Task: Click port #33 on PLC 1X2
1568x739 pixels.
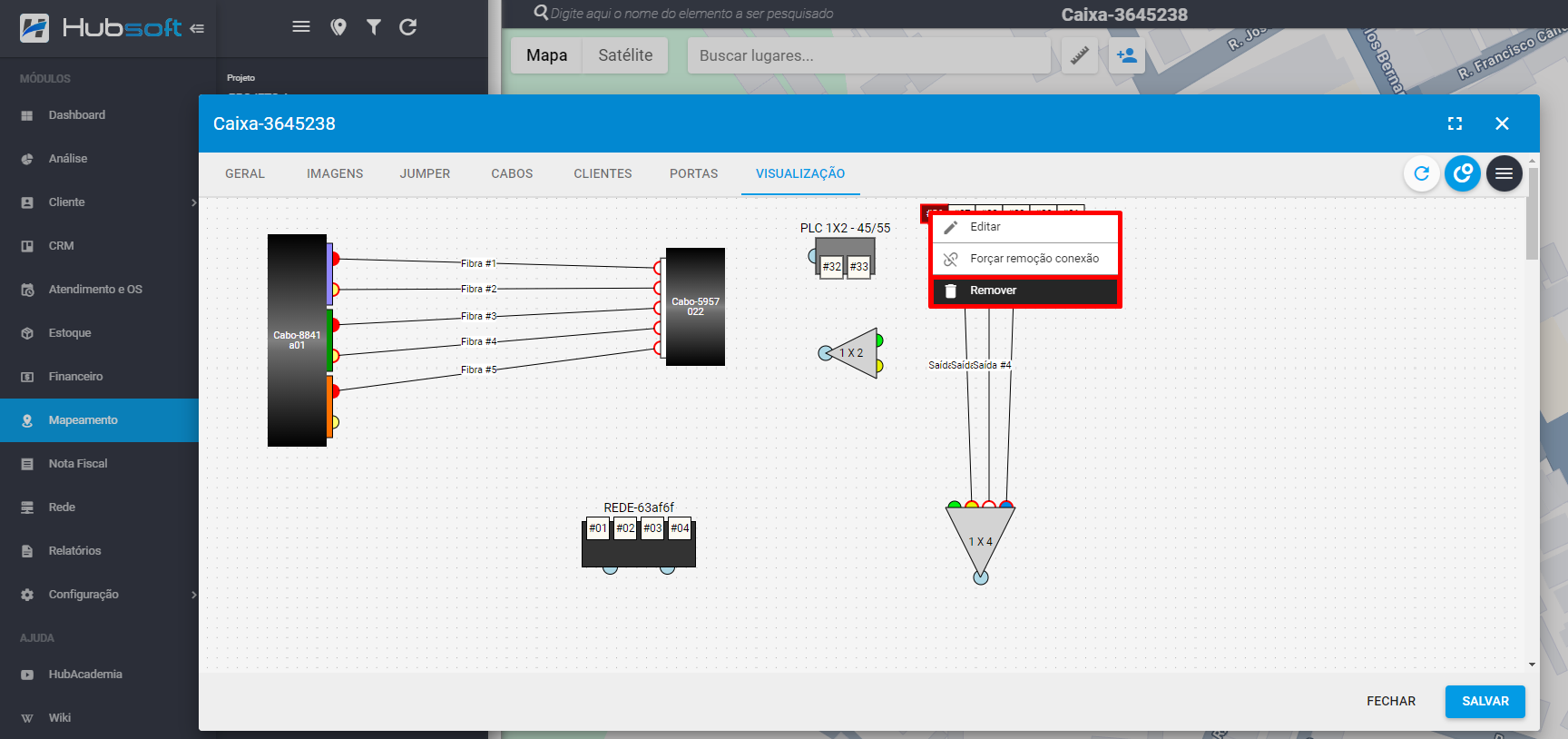Action: (x=859, y=266)
